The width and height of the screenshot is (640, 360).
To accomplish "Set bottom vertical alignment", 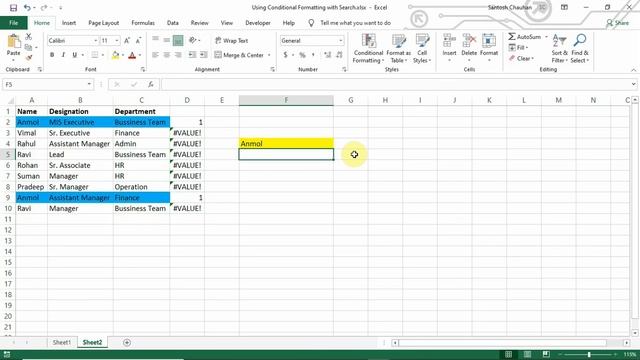I will pos(178,40).
